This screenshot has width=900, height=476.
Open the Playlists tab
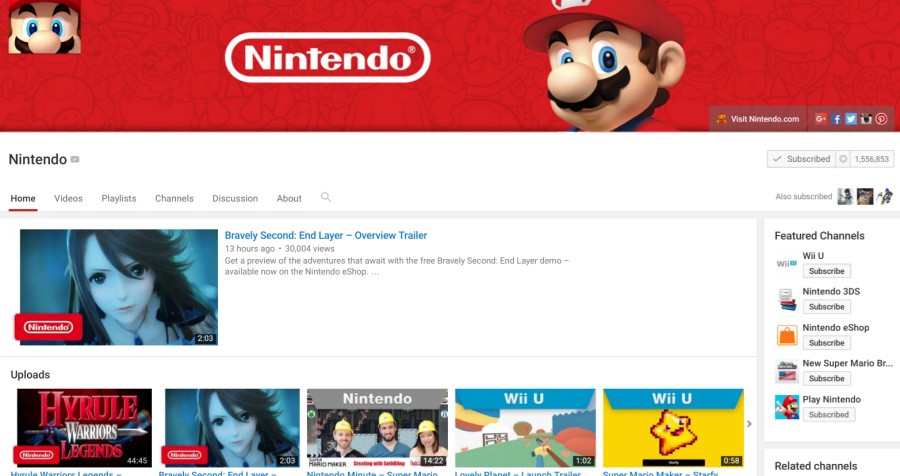[x=119, y=198]
